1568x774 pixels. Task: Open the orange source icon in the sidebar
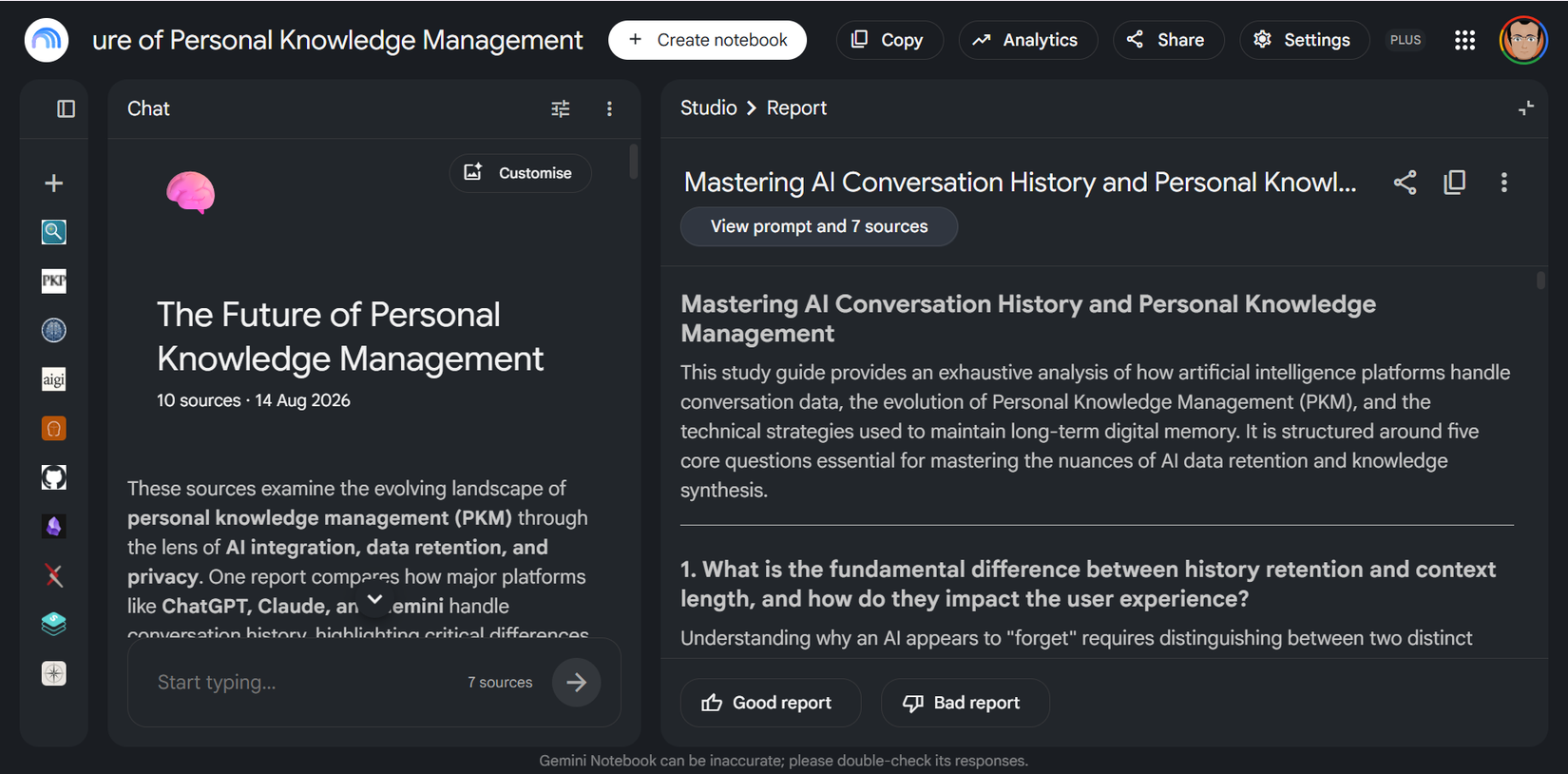coord(54,429)
